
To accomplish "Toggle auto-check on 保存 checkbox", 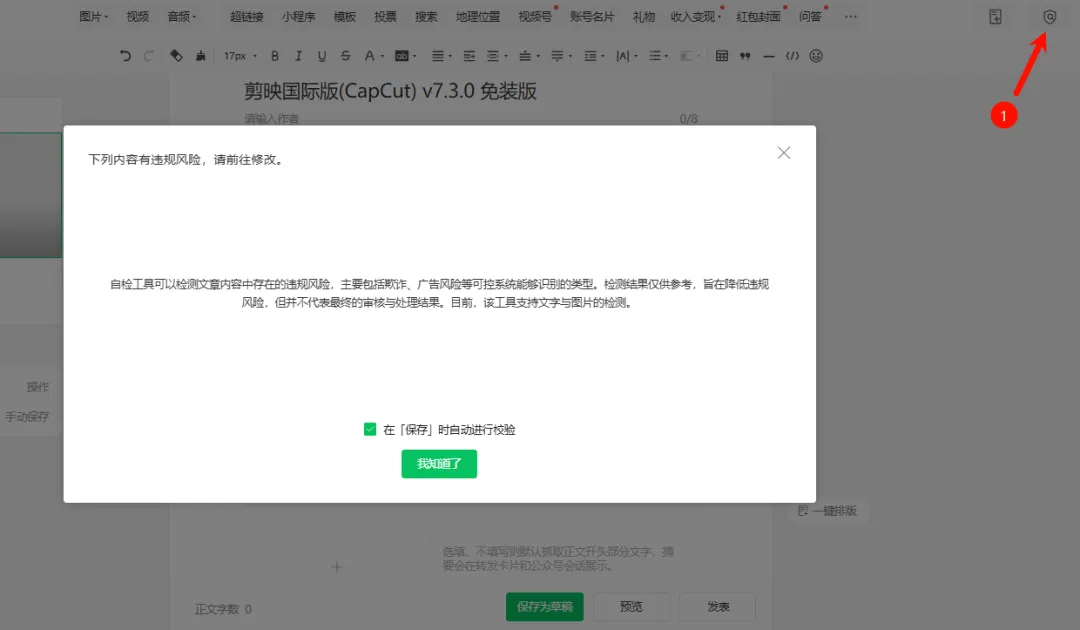I will (x=370, y=429).
